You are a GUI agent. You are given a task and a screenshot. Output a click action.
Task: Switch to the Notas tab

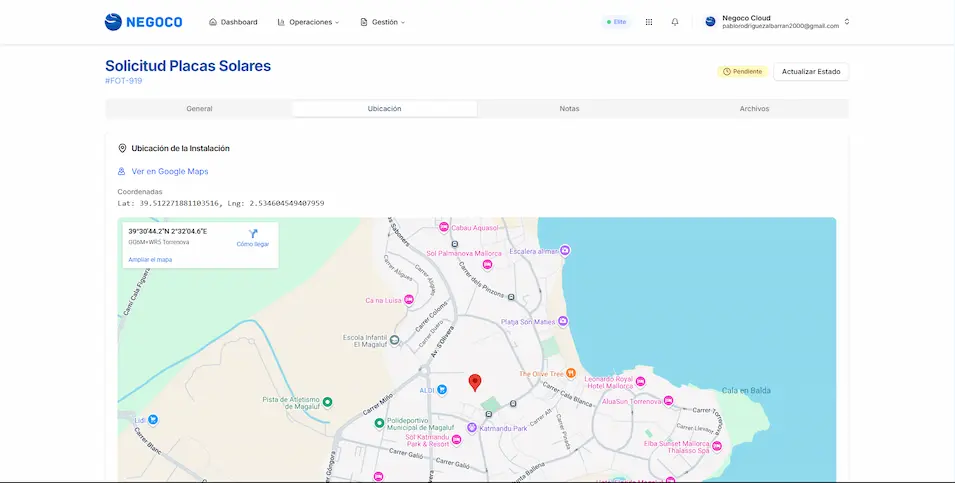point(569,108)
